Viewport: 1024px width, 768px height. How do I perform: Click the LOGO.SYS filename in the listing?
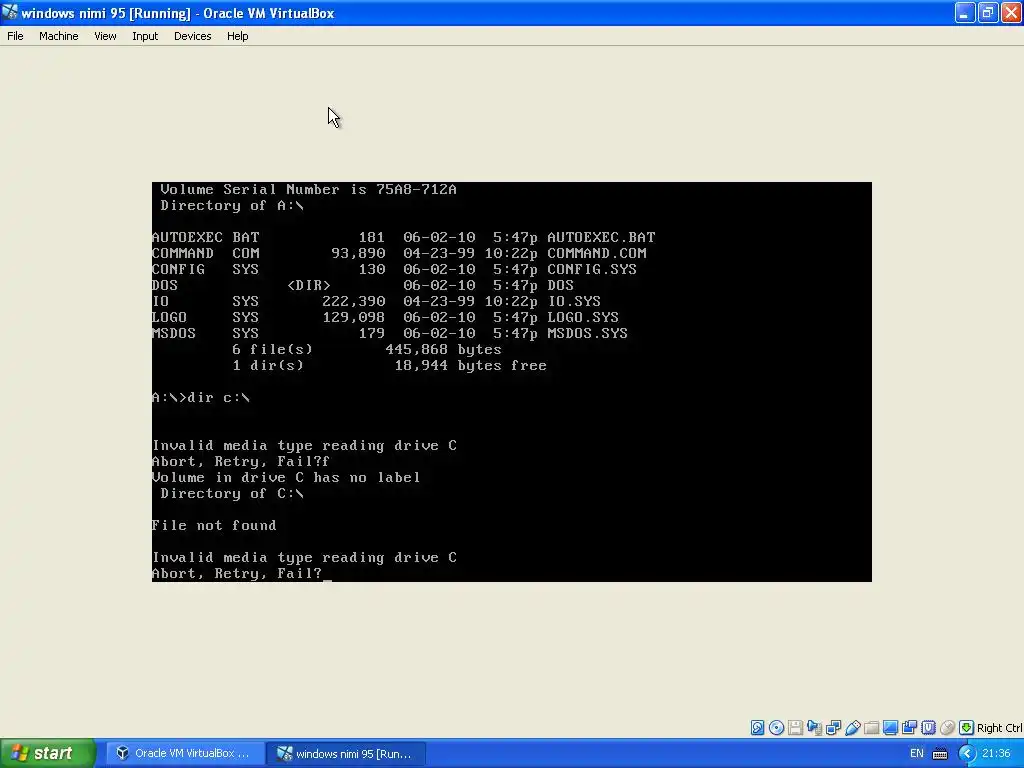[x=583, y=317]
